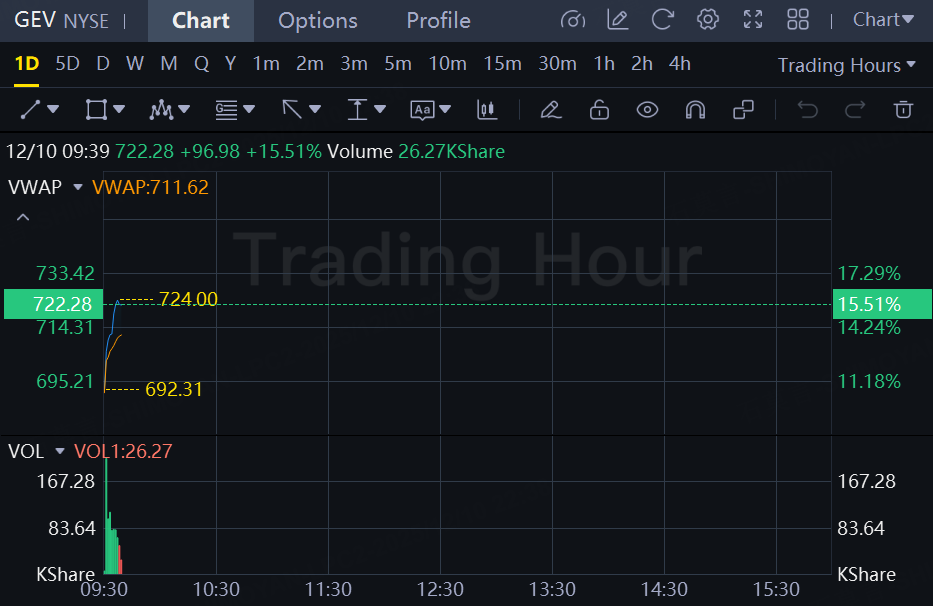Refresh the chart with the reload icon
This screenshot has width=933, height=606.
[x=662, y=19]
